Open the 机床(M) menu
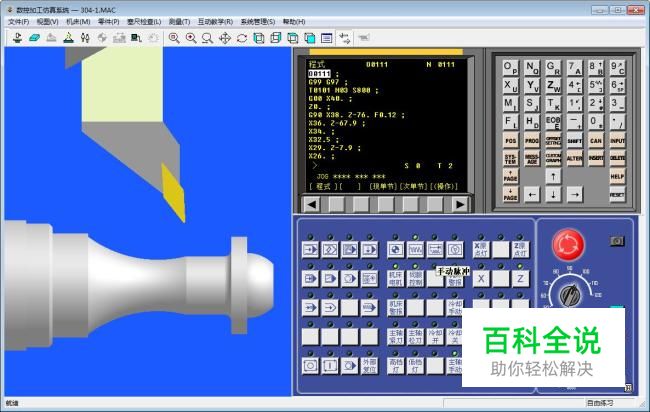The image size is (650, 412). [x=78, y=22]
